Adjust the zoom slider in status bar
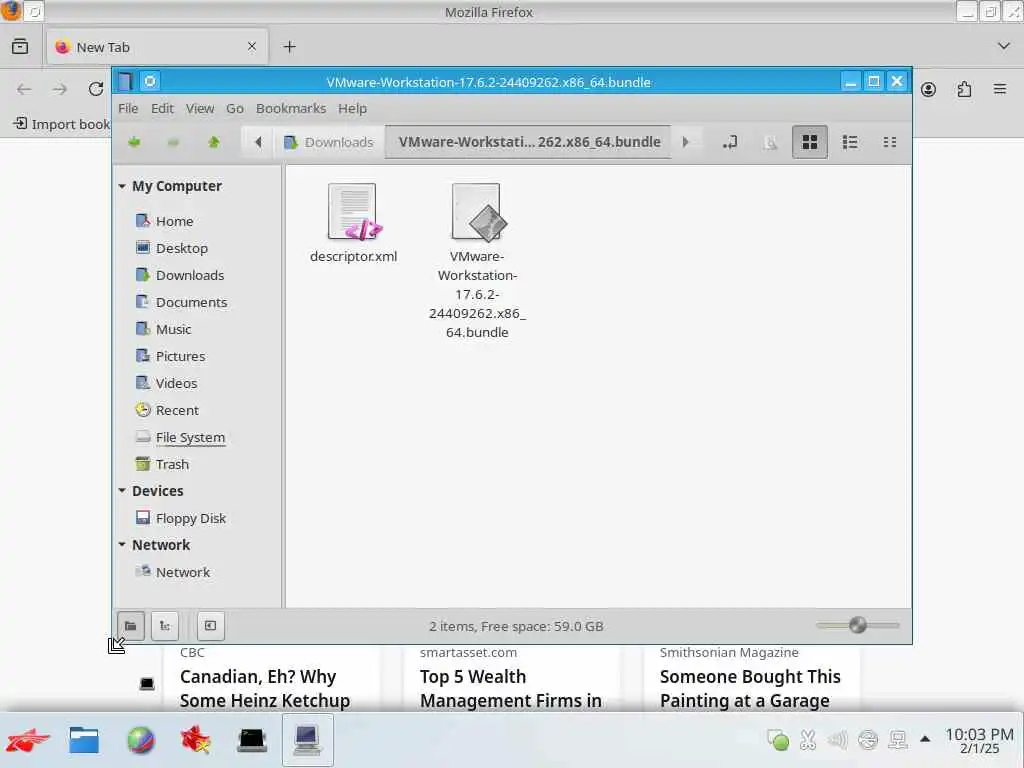The image size is (1024, 768). 857,625
